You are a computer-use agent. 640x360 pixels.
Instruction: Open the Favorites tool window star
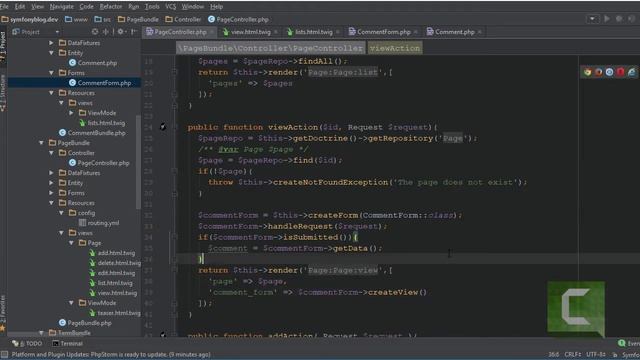coord(3,328)
